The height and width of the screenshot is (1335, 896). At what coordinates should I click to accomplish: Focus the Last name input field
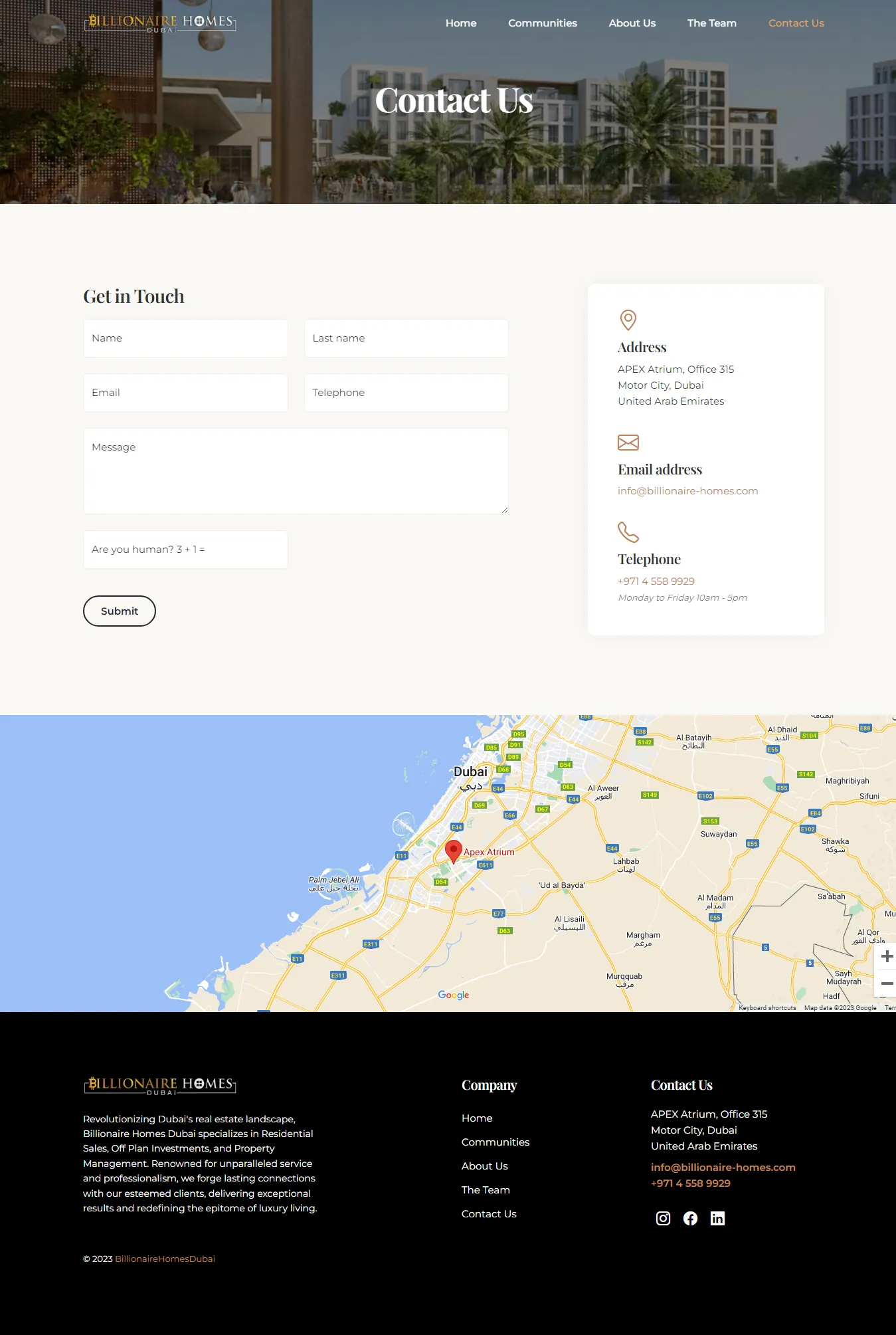406,338
